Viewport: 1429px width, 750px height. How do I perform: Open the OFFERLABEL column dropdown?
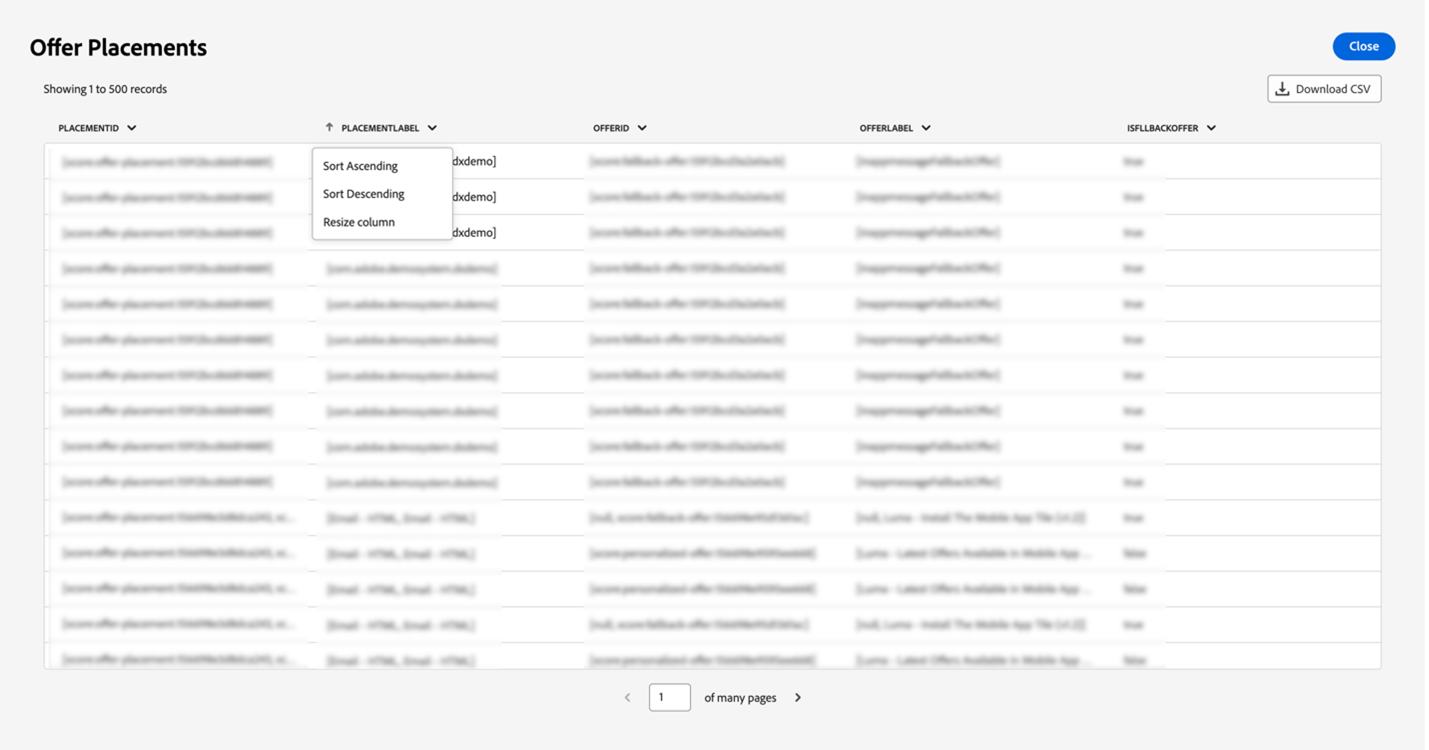point(927,127)
